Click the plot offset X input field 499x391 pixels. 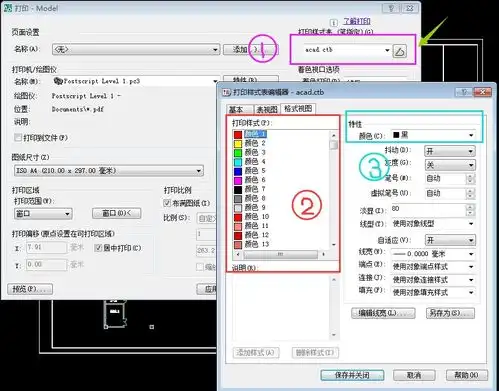tap(46, 248)
